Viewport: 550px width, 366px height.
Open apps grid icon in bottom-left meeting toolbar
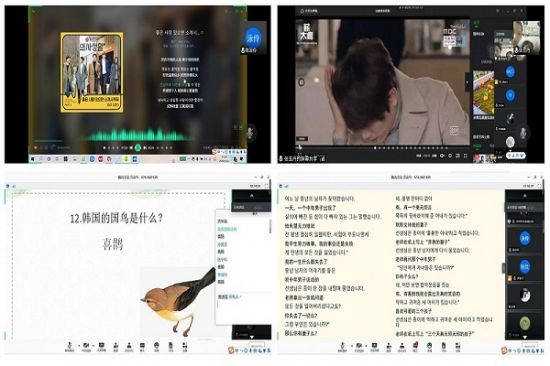pos(185,346)
